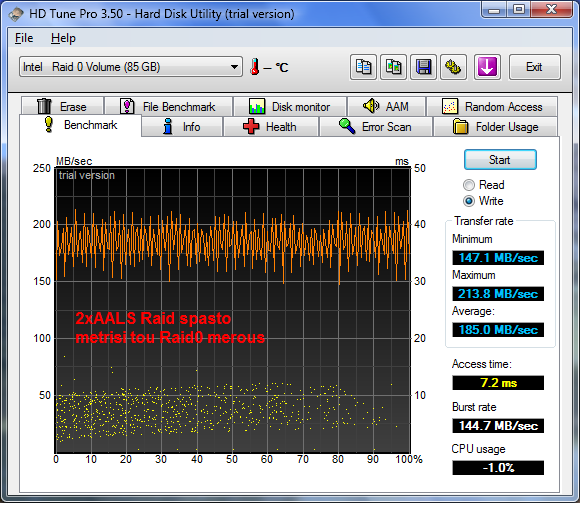This screenshot has height=505, width=581.
Task: Open the File menu
Action: [x=24, y=38]
